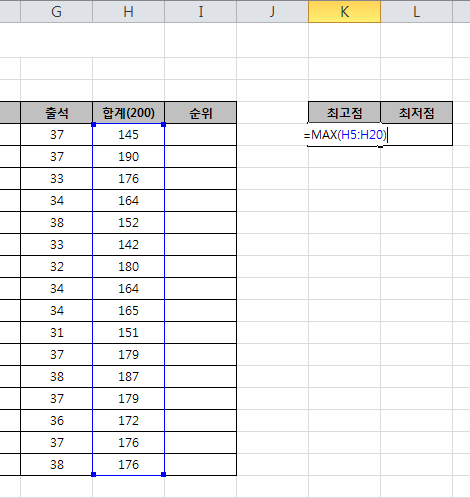Screen dimensions: 470x498
Task: Select the total cell showing 187
Action: [128, 377]
